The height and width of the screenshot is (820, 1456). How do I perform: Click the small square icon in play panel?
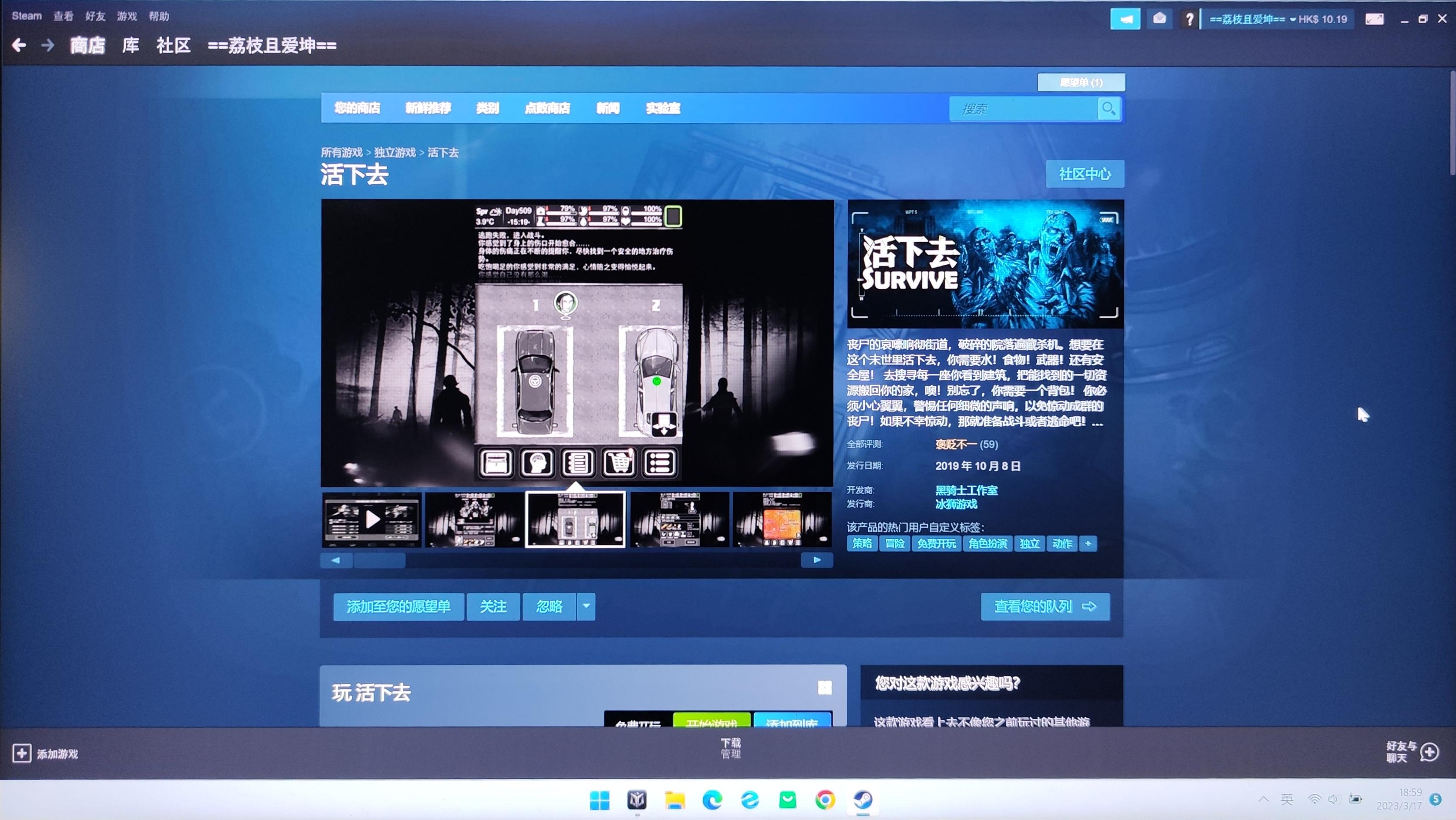[x=825, y=687]
